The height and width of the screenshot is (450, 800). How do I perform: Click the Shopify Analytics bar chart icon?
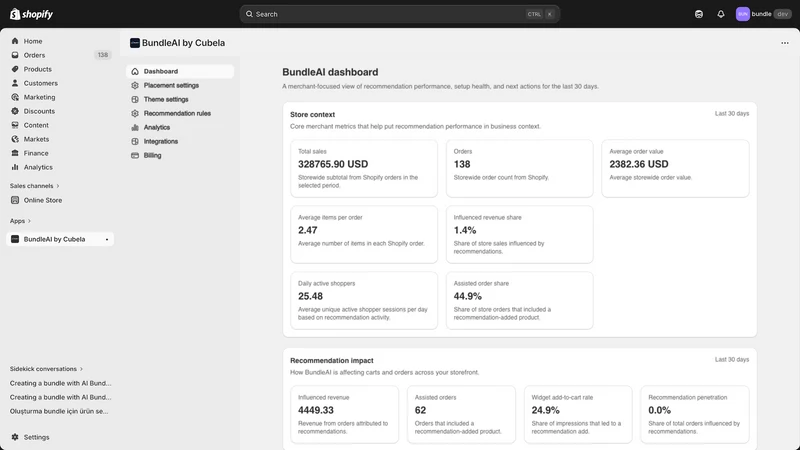(15, 167)
